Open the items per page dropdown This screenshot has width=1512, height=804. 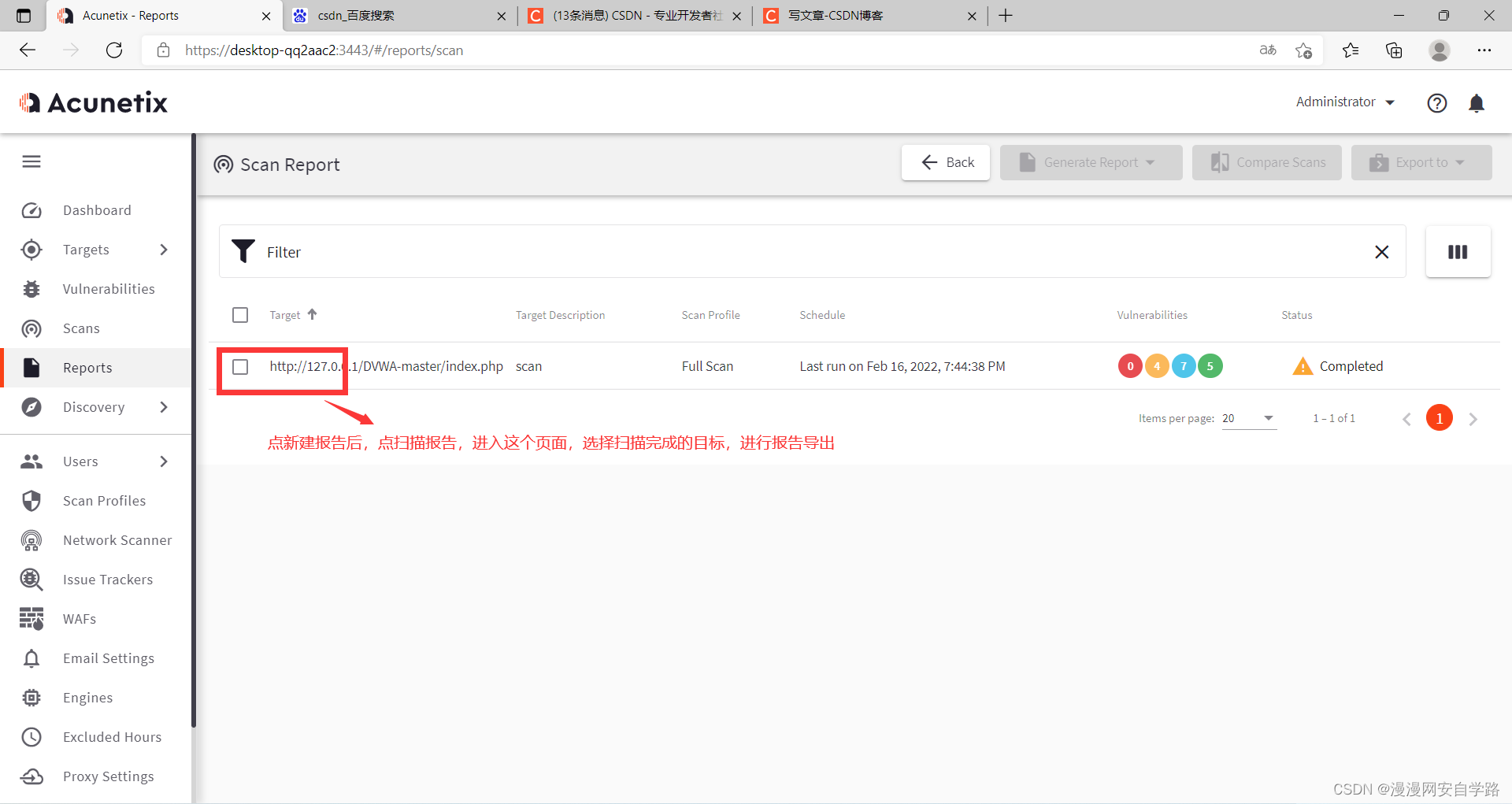[x=1249, y=418]
